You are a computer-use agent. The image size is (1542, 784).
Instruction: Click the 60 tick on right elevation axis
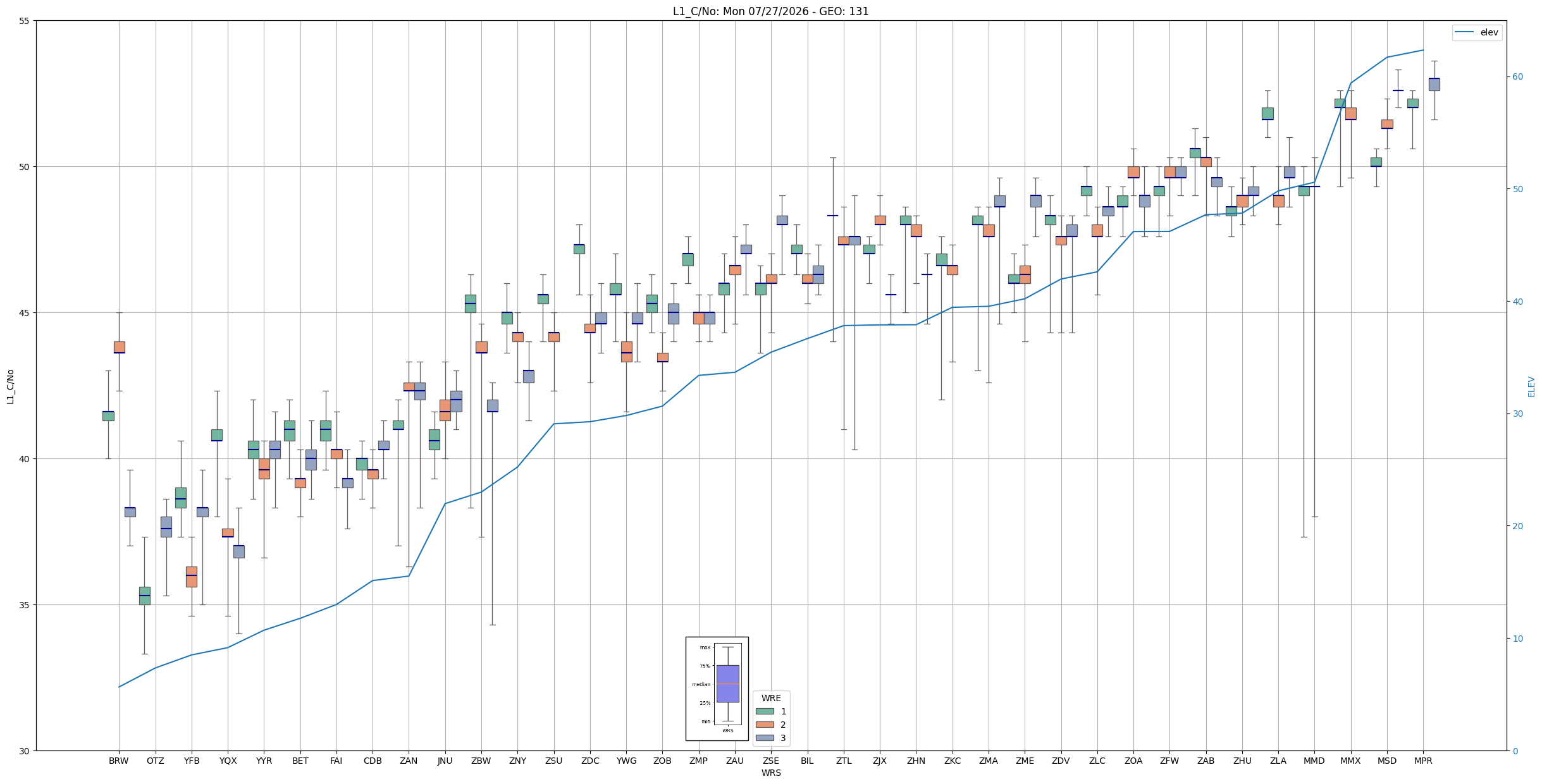1518,77
